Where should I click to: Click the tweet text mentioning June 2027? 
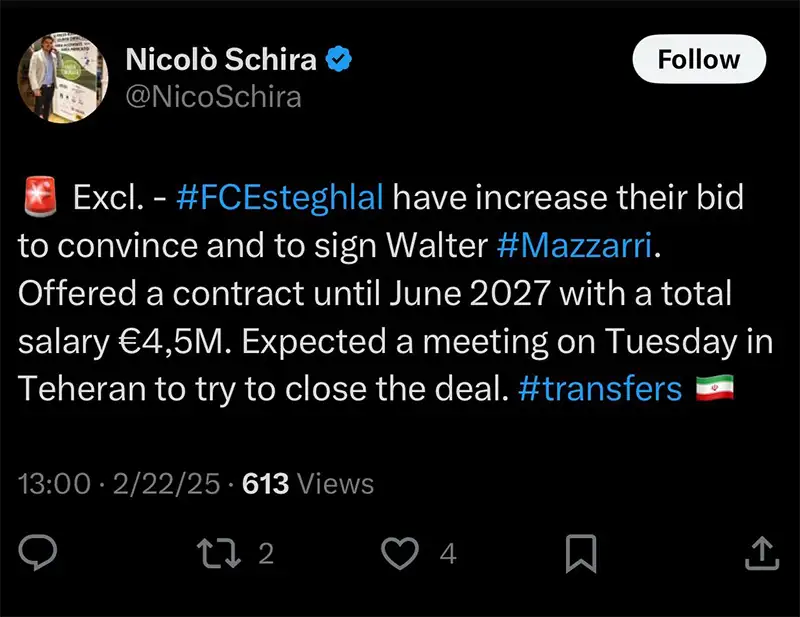click(375, 294)
